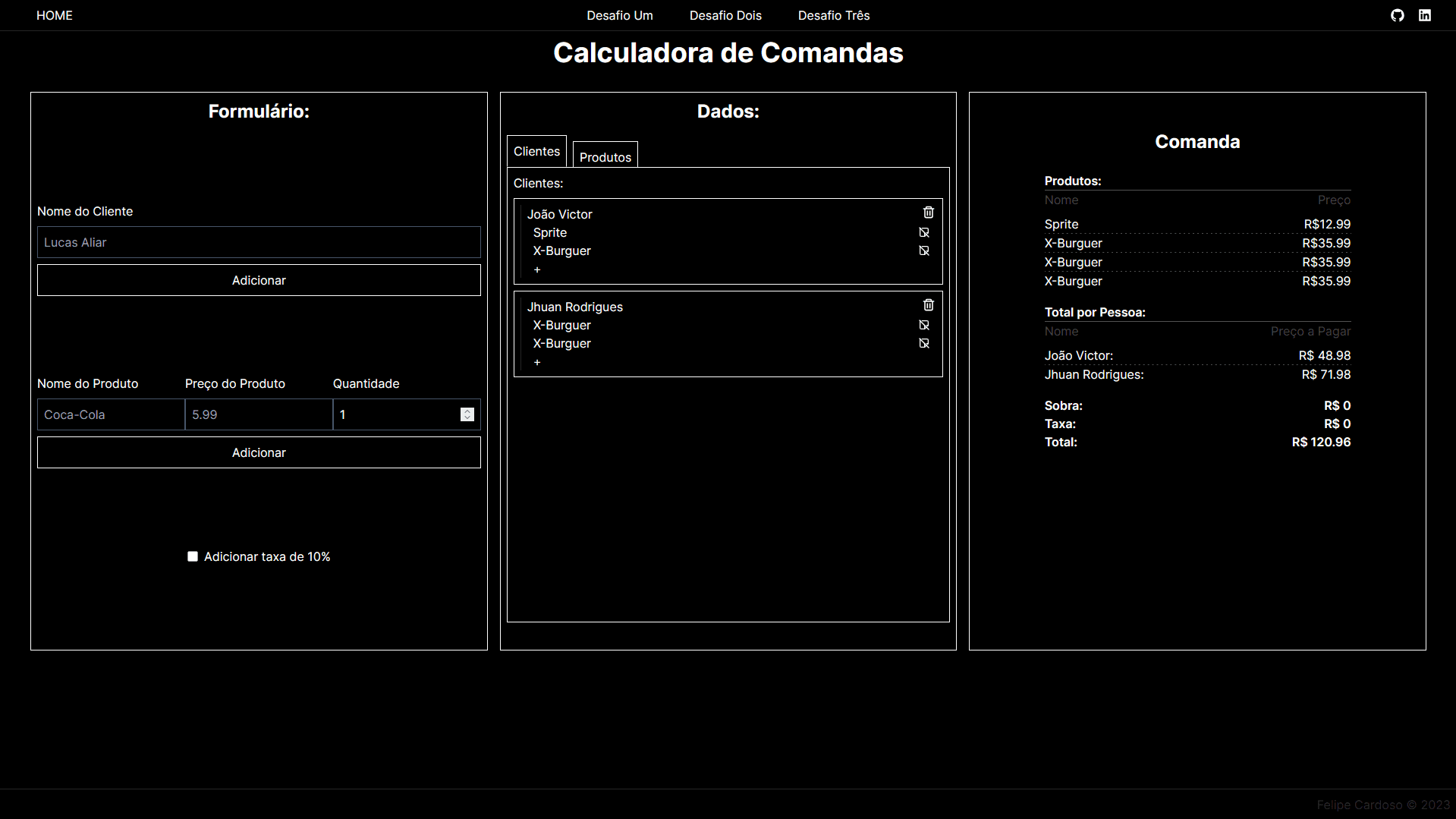1456x819 pixels.
Task: Focus the Nome do Cliente input
Action: 259,242
